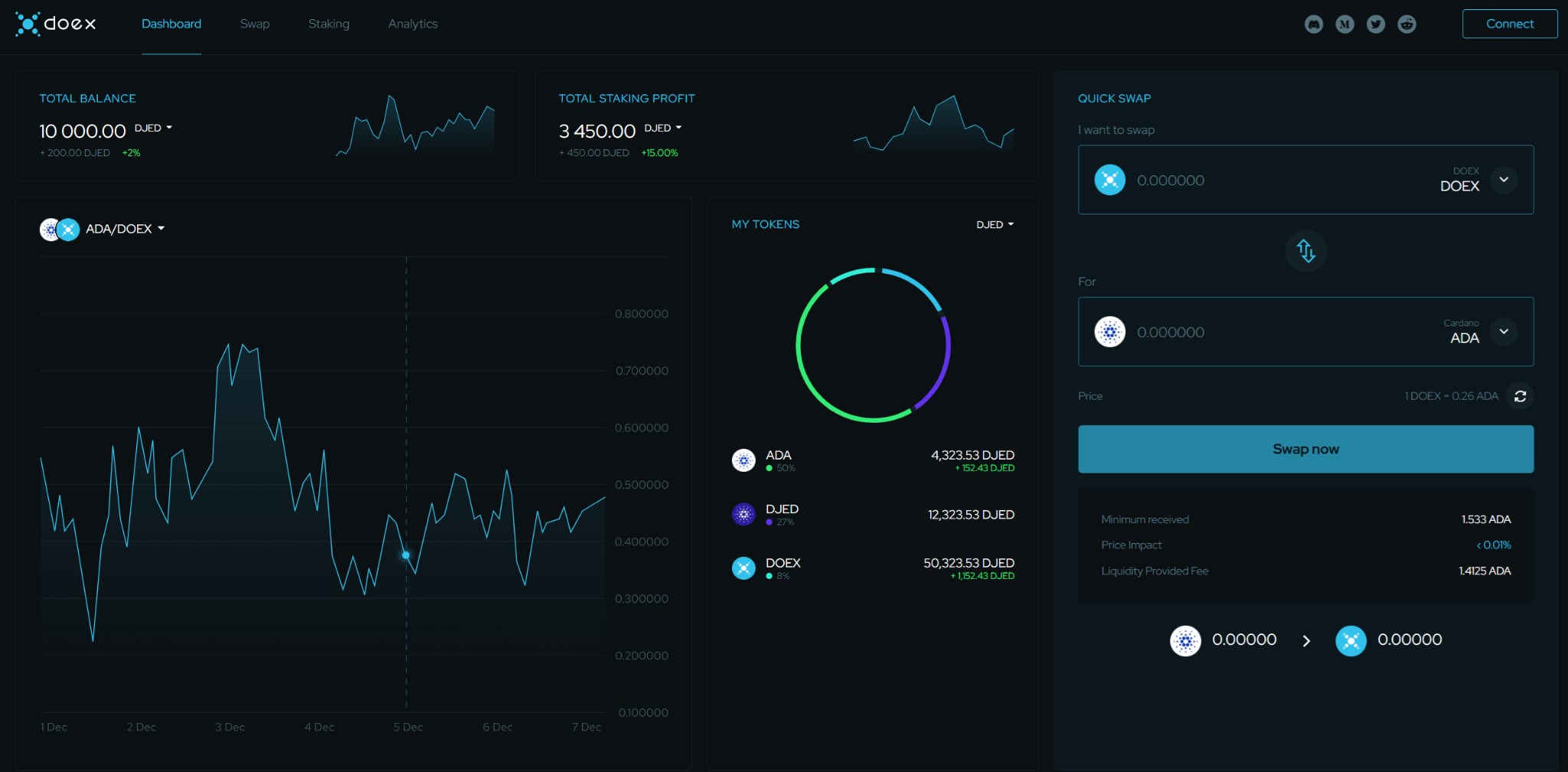Click the Cardano icon in the For field

[1111, 332]
